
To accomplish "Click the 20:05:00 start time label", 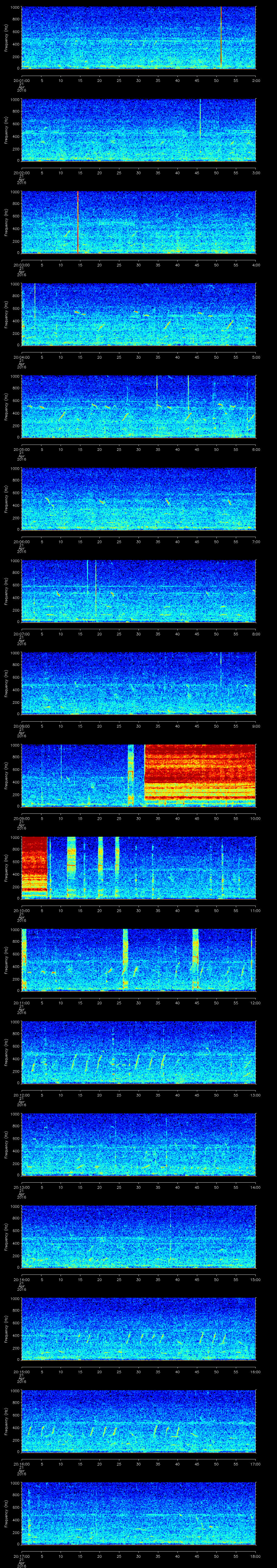I will [x=21, y=449].
